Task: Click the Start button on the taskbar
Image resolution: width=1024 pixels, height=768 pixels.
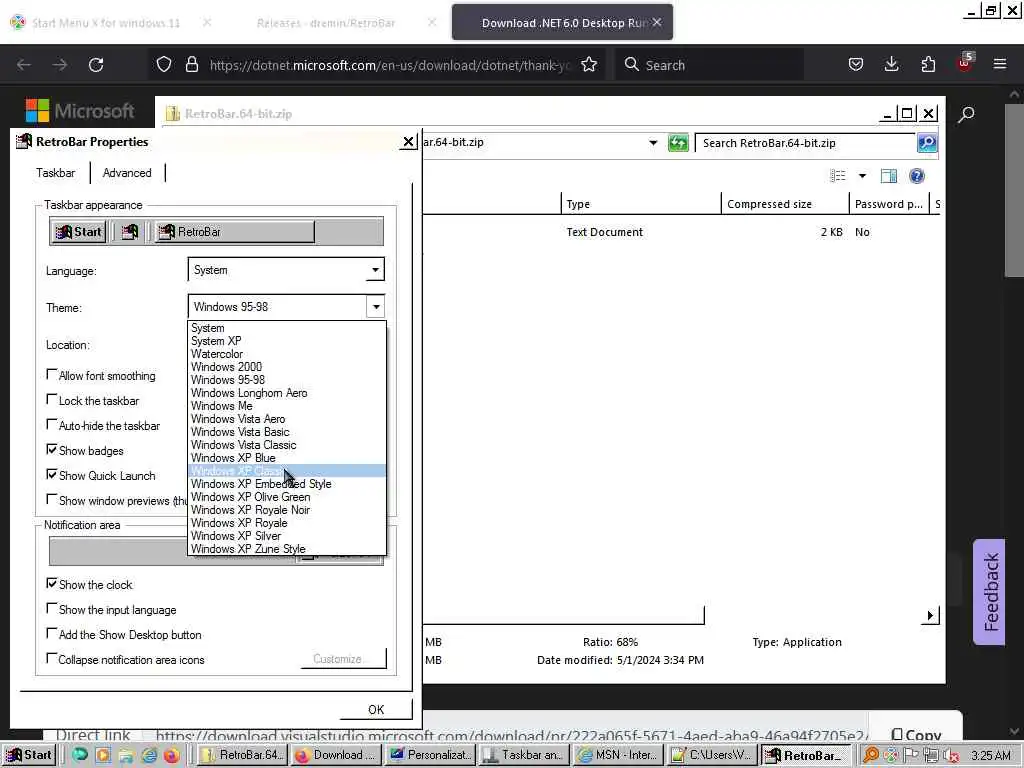Action: point(29,755)
